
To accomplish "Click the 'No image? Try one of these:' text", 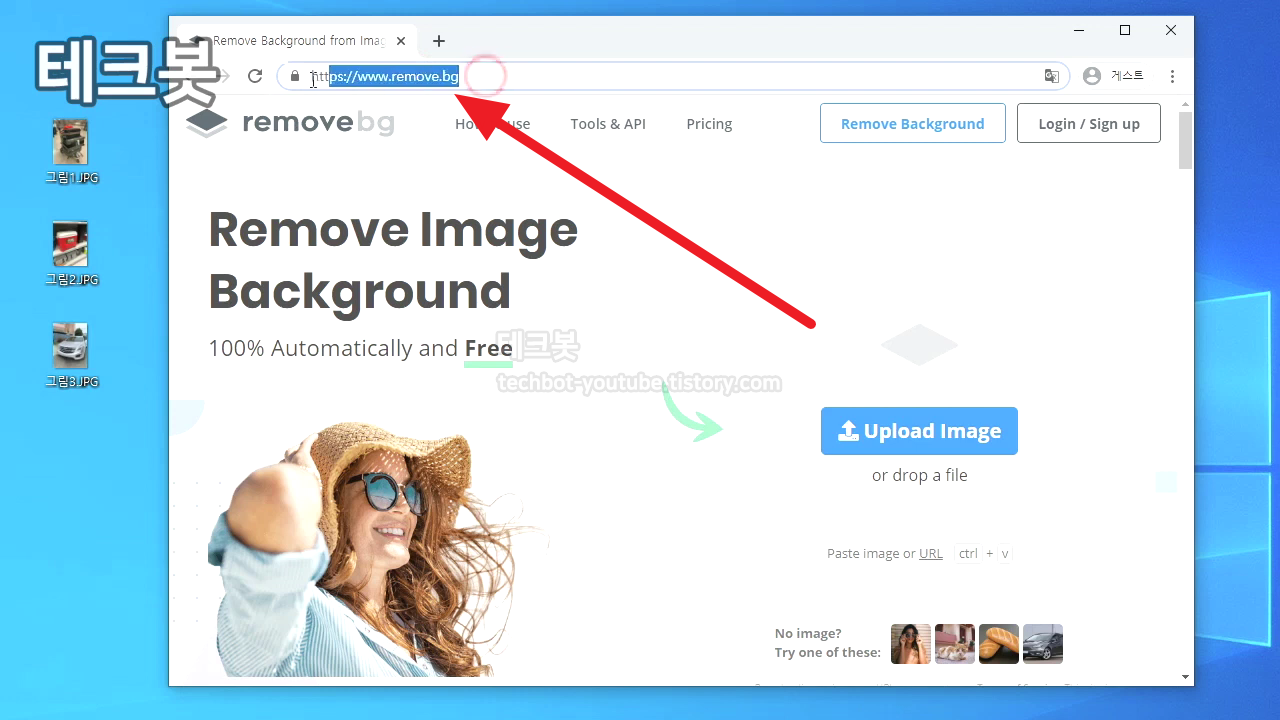I will pos(828,643).
